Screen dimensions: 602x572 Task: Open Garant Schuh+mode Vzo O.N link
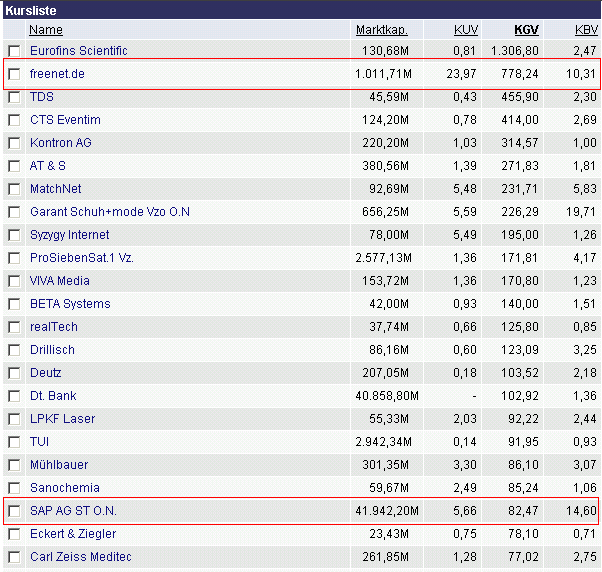pos(109,212)
